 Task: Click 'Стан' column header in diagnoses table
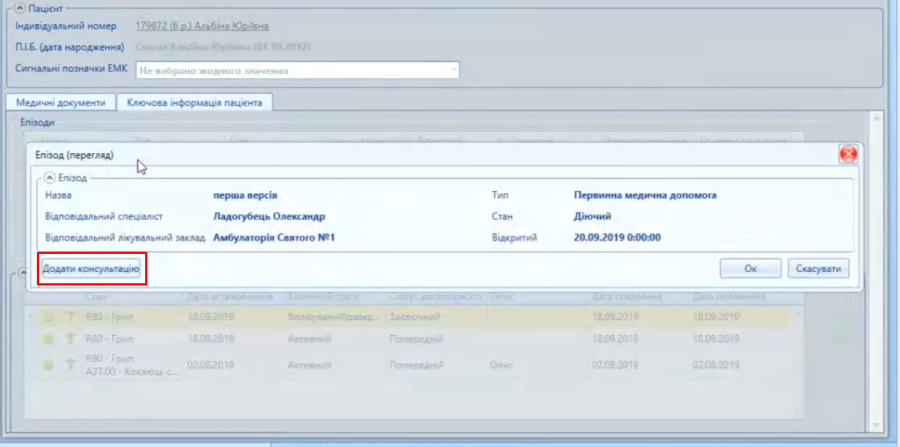tap(96, 297)
